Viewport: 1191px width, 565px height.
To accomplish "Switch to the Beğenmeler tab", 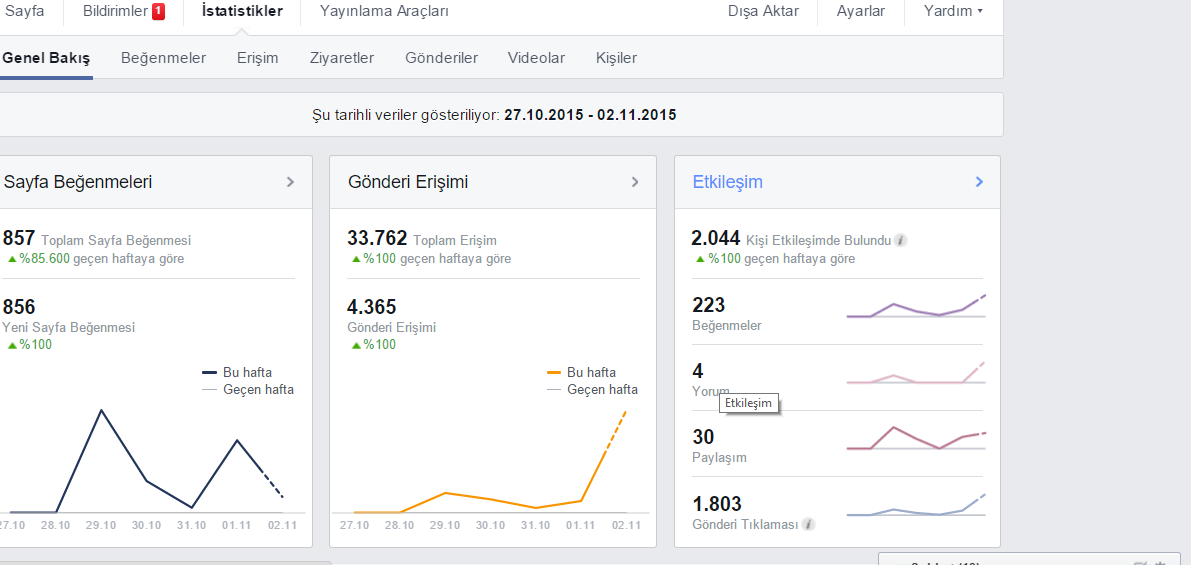I will [x=163, y=58].
